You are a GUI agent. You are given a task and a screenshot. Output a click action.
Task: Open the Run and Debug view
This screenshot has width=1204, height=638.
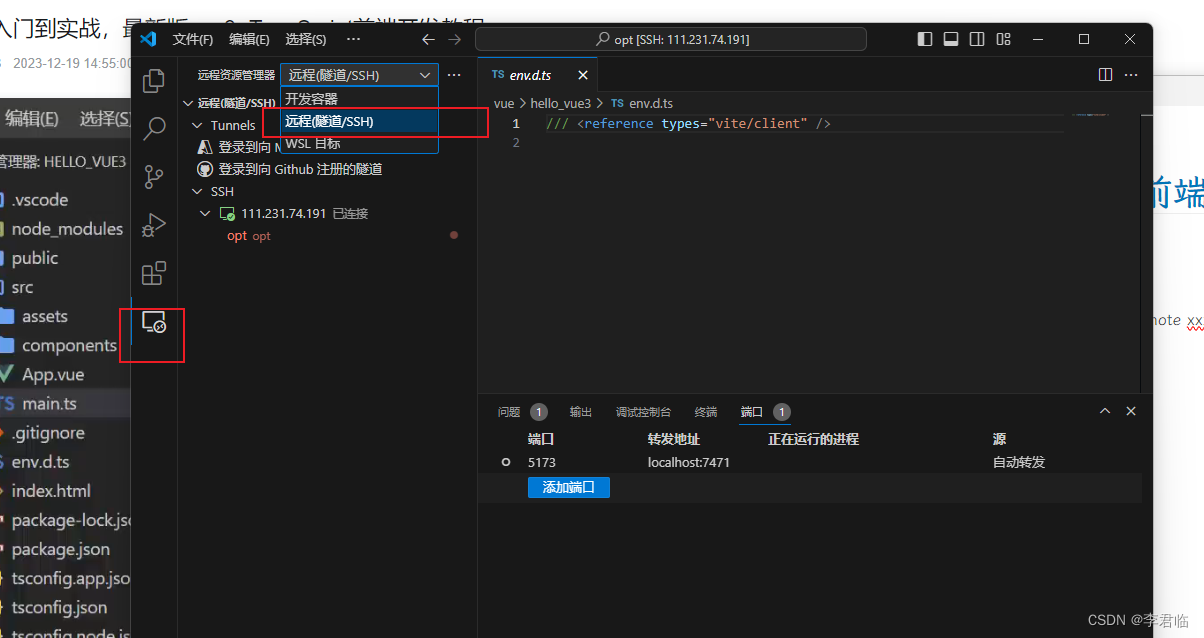pos(154,225)
